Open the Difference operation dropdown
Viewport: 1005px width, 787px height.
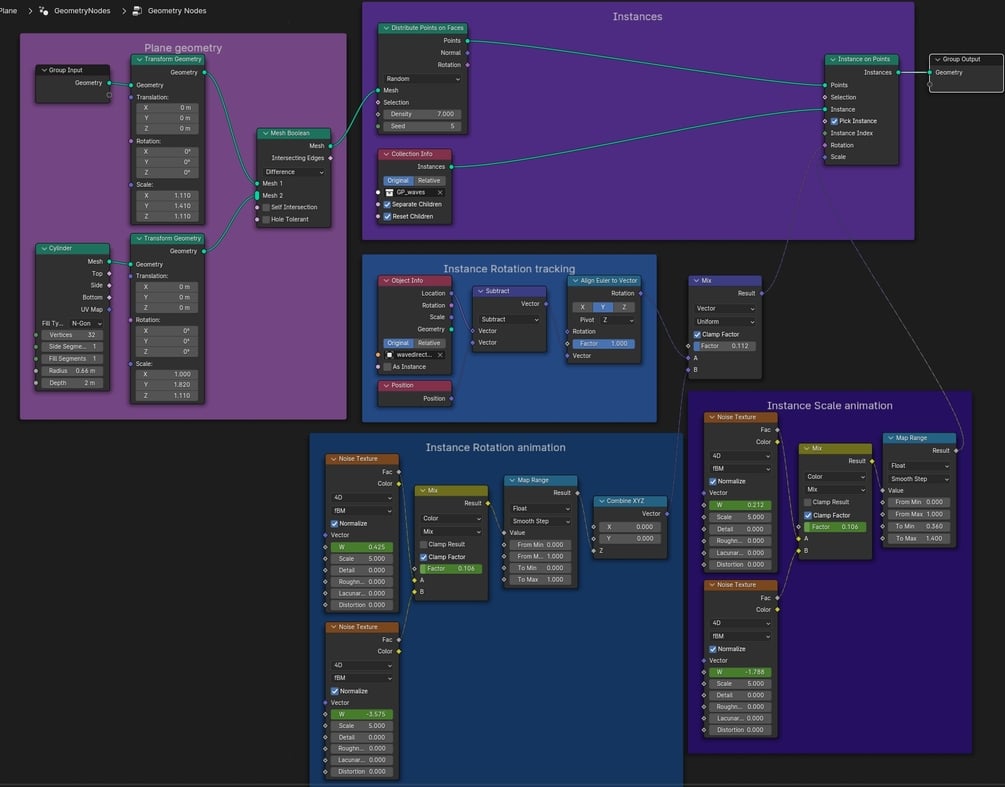click(x=294, y=172)
